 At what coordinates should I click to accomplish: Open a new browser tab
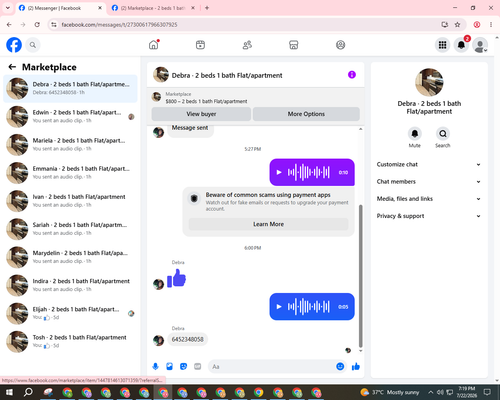point(207,8)
